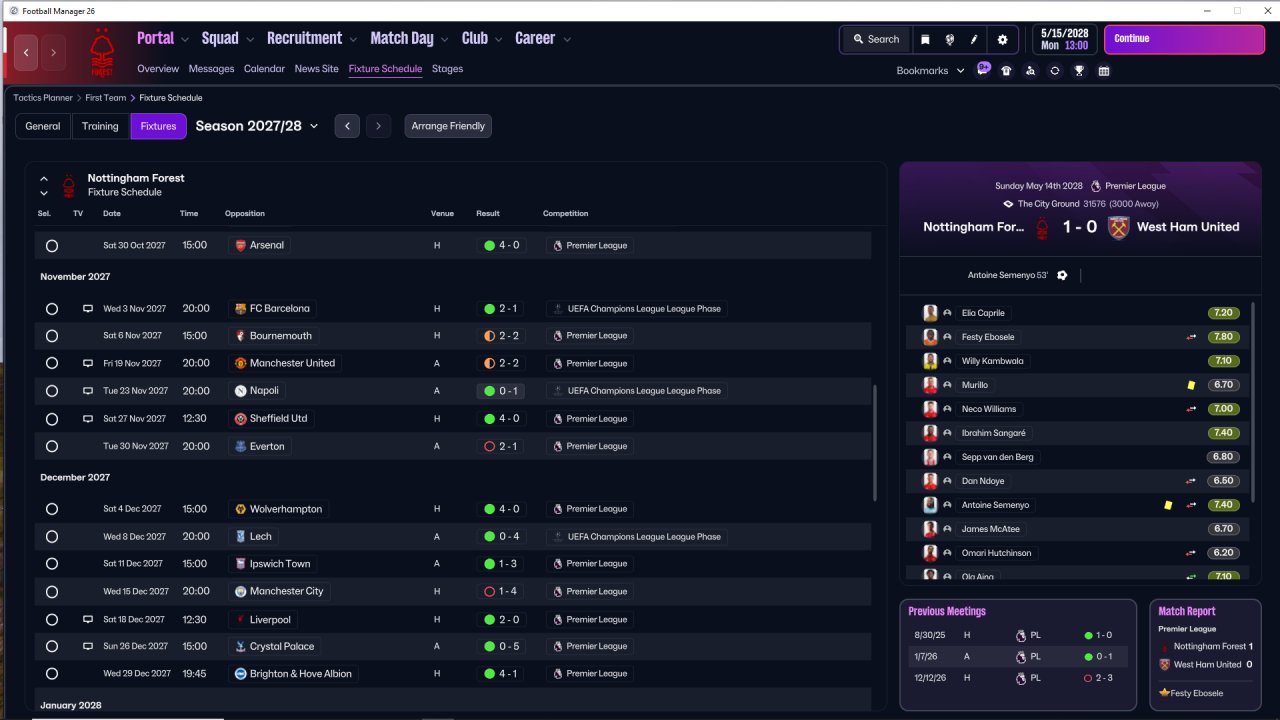Click the fixture list vertical scrollbar

875,444
